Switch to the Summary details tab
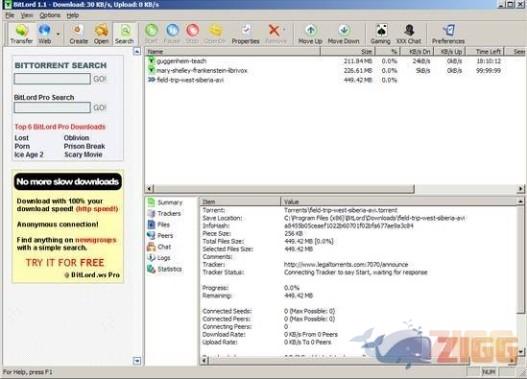Image resolution: width=527 pixels, height=379 pixels. coord(165,202)
